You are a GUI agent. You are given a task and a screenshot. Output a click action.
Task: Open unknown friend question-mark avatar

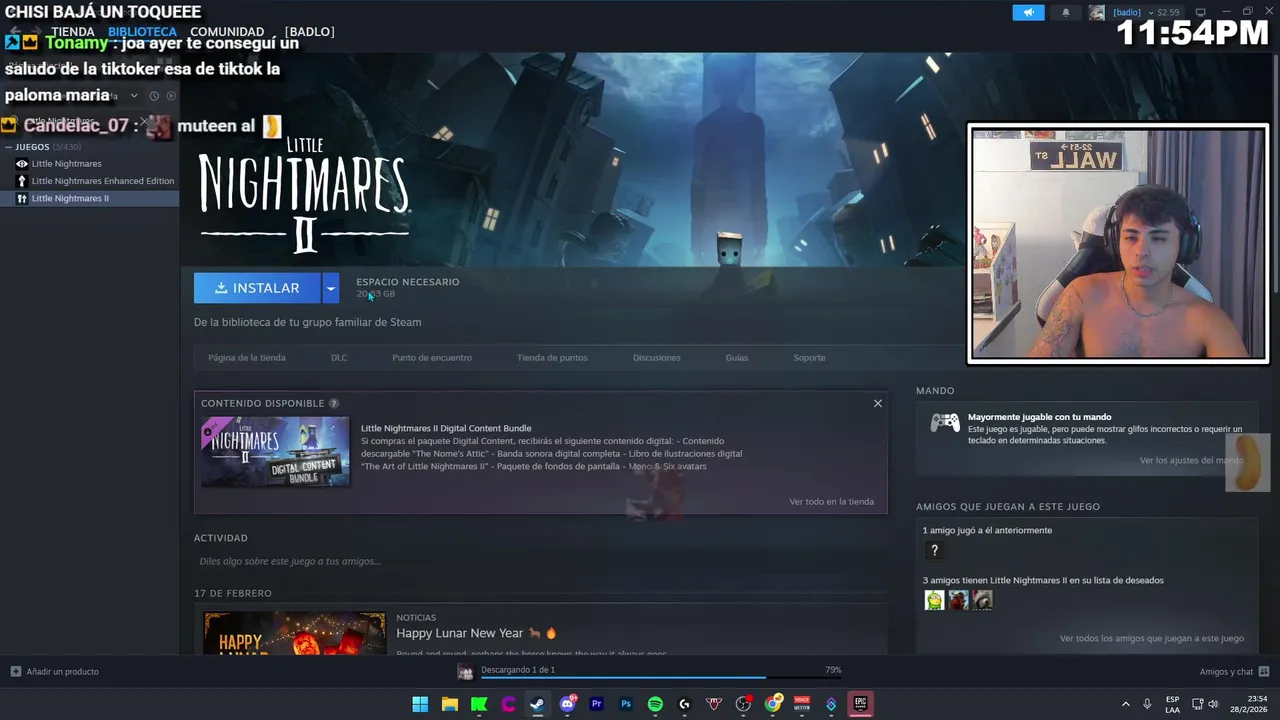pyautogui.click(x=934, y=550)
